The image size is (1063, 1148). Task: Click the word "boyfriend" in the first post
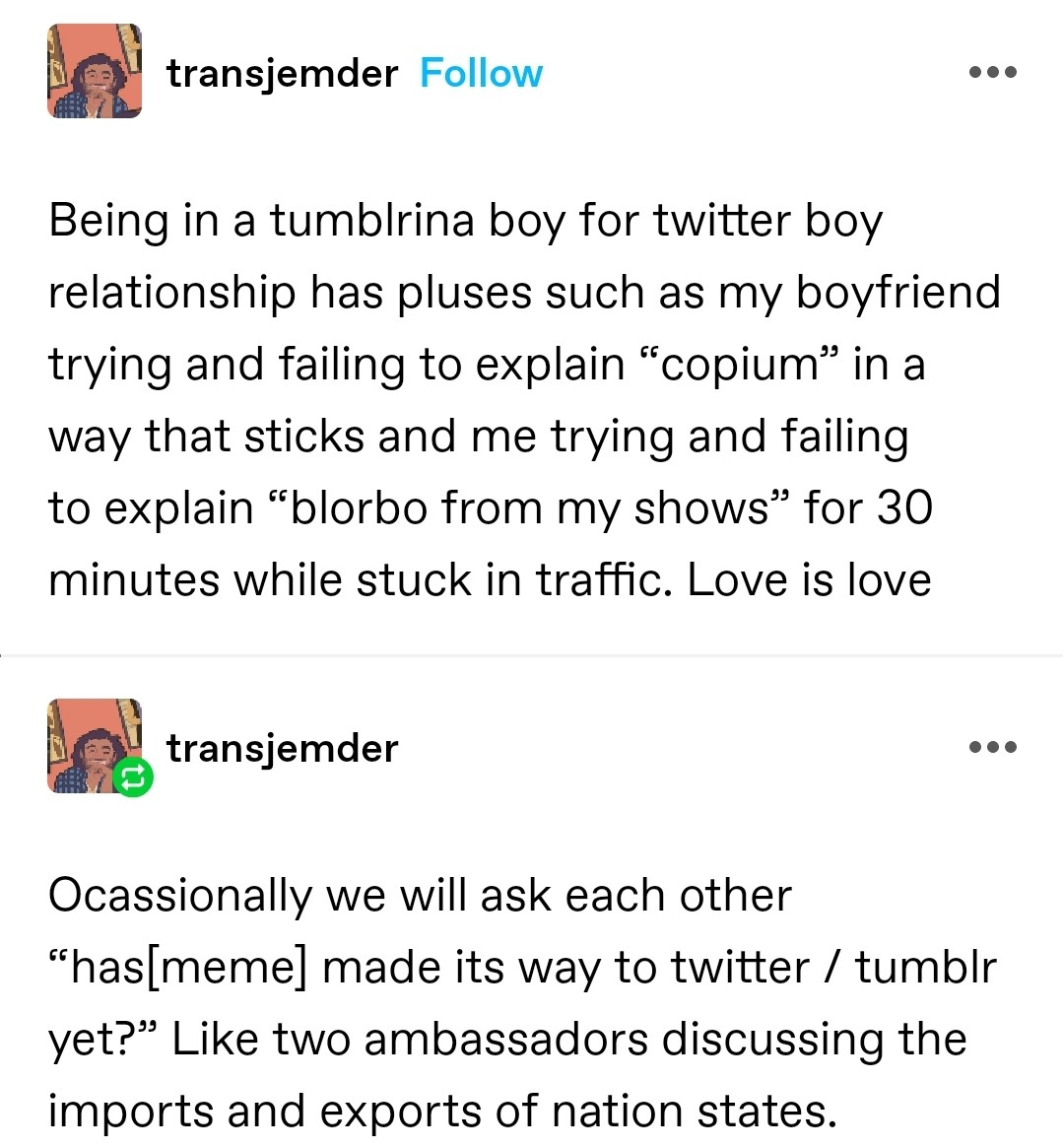coord(897,293)
